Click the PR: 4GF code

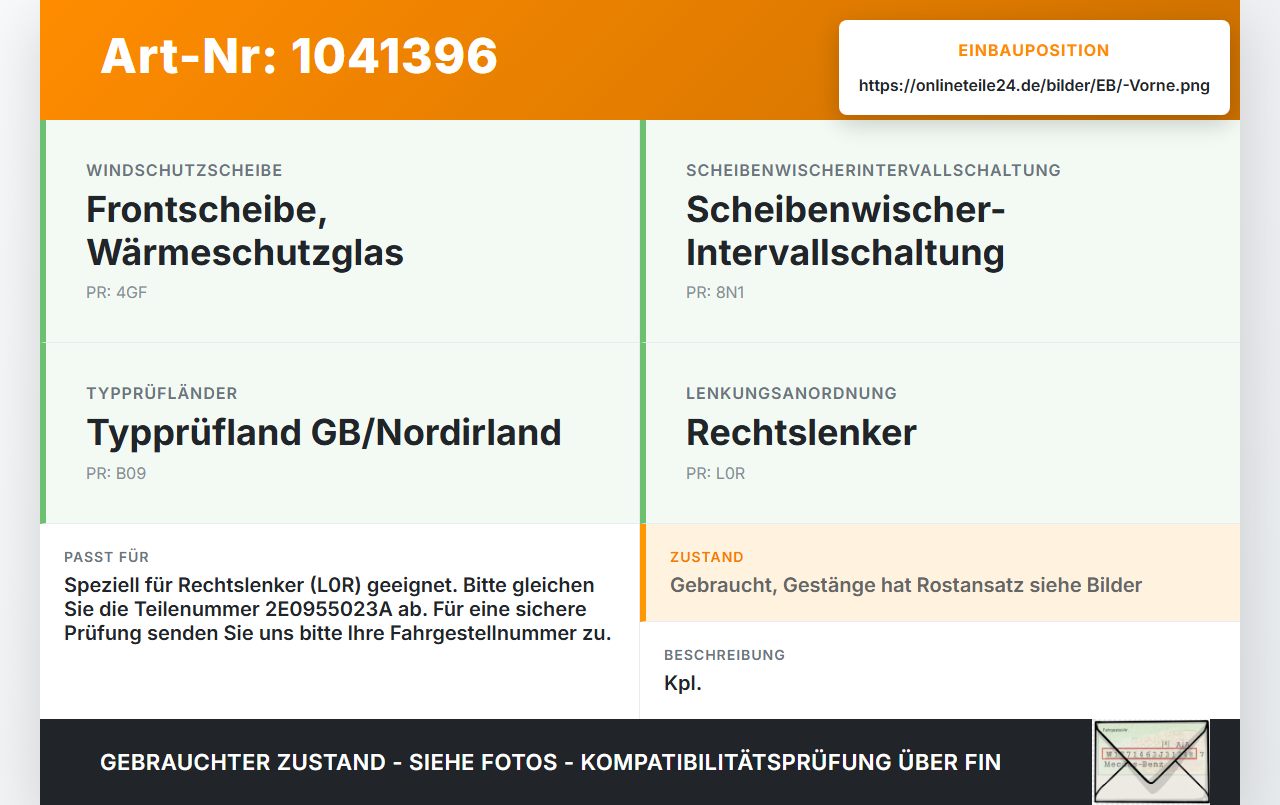(117, 293)
